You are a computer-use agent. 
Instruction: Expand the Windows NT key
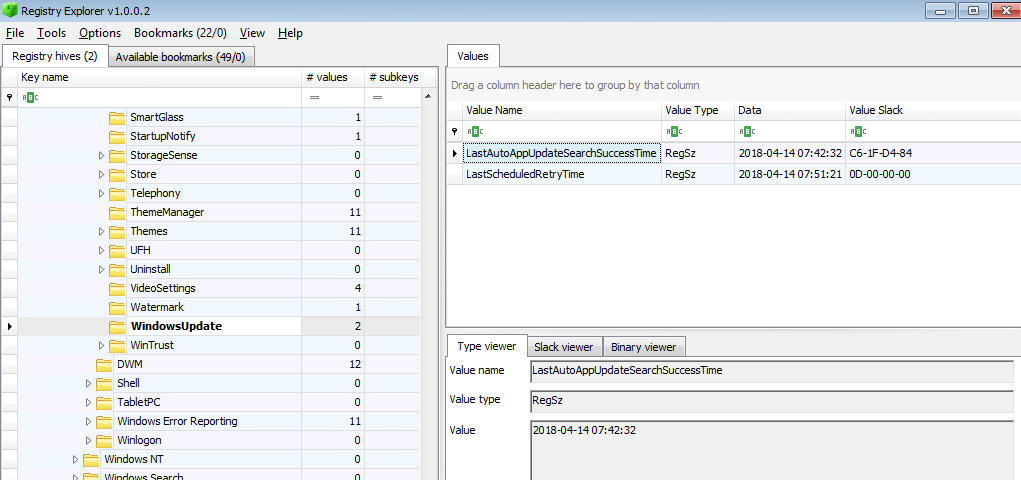(x=75, y=459)
